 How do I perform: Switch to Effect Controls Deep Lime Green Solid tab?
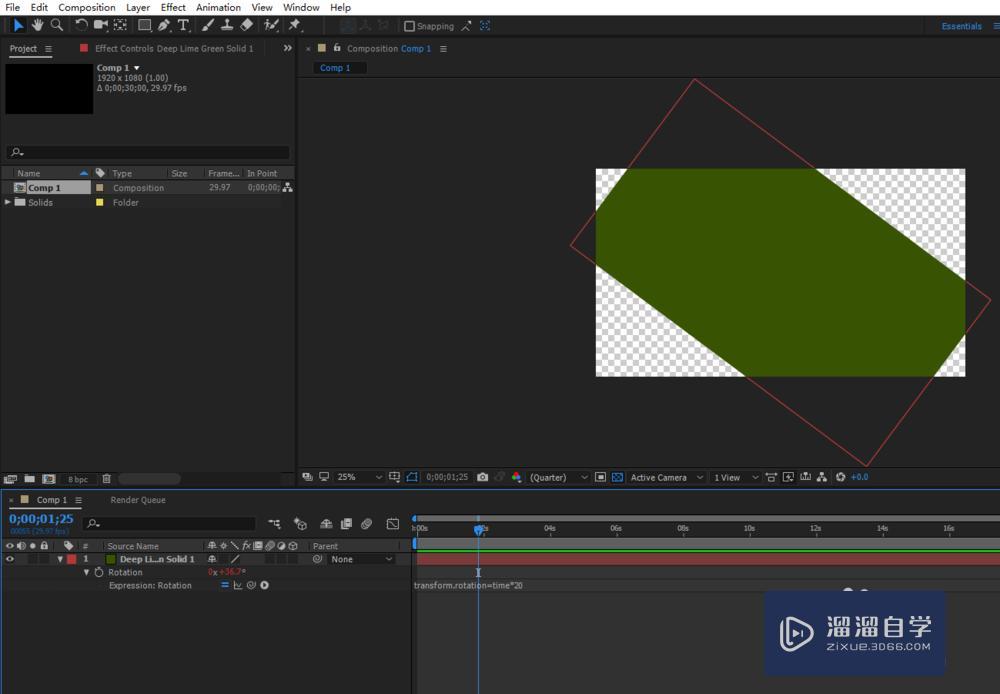click(173, 48)
